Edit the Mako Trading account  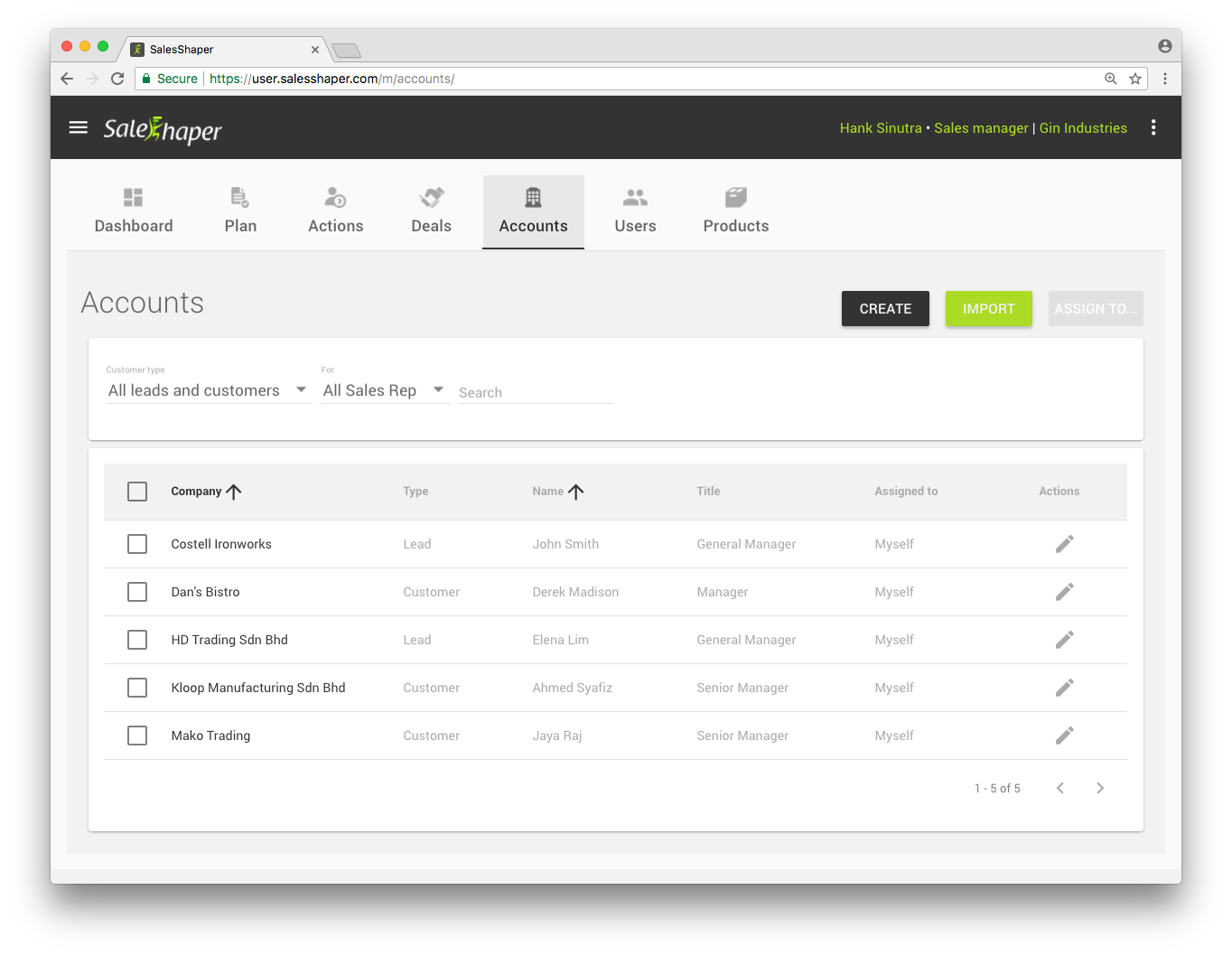point(1065,736)
